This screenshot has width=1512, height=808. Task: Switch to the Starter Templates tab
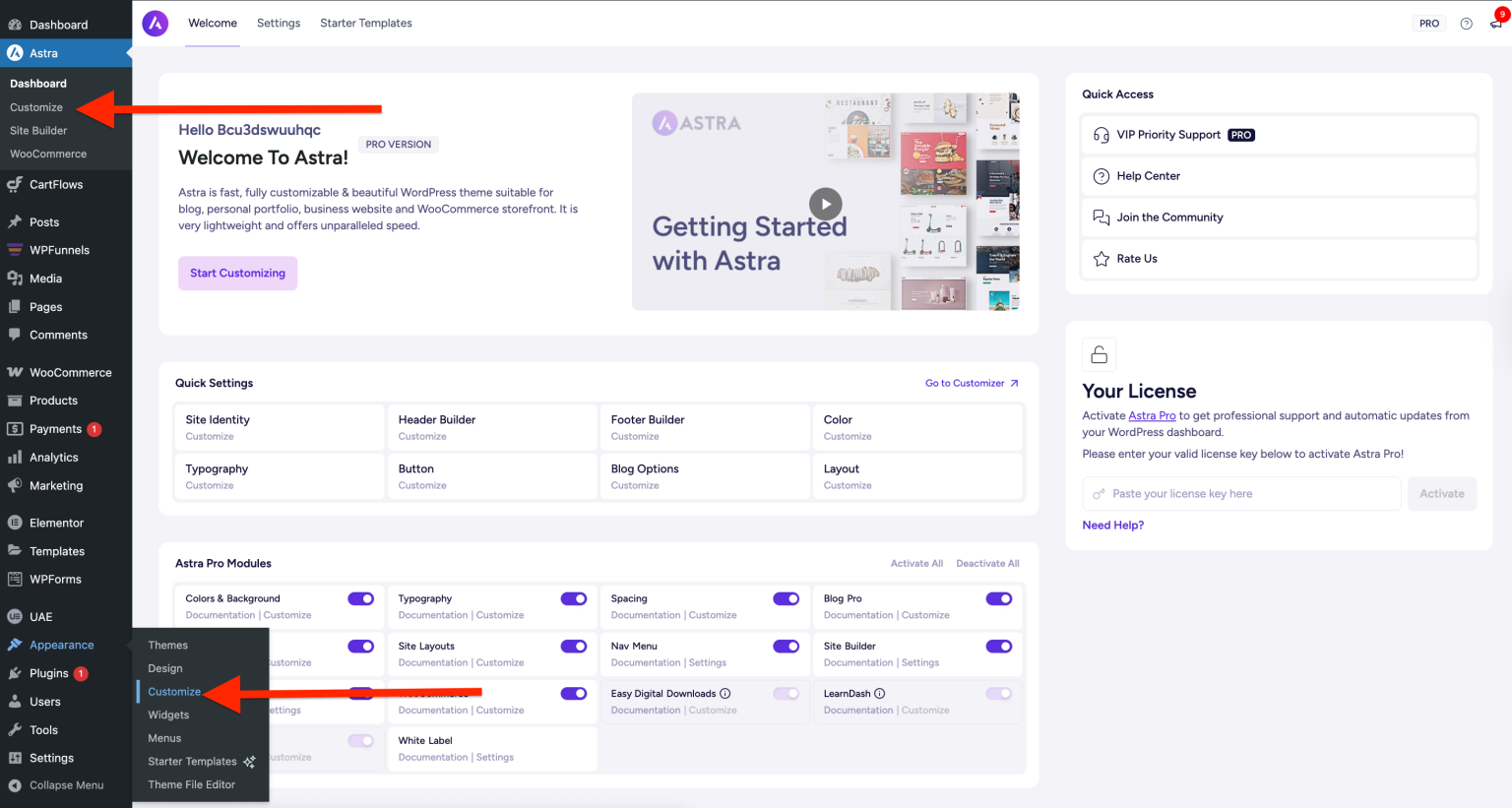[365, 23]
